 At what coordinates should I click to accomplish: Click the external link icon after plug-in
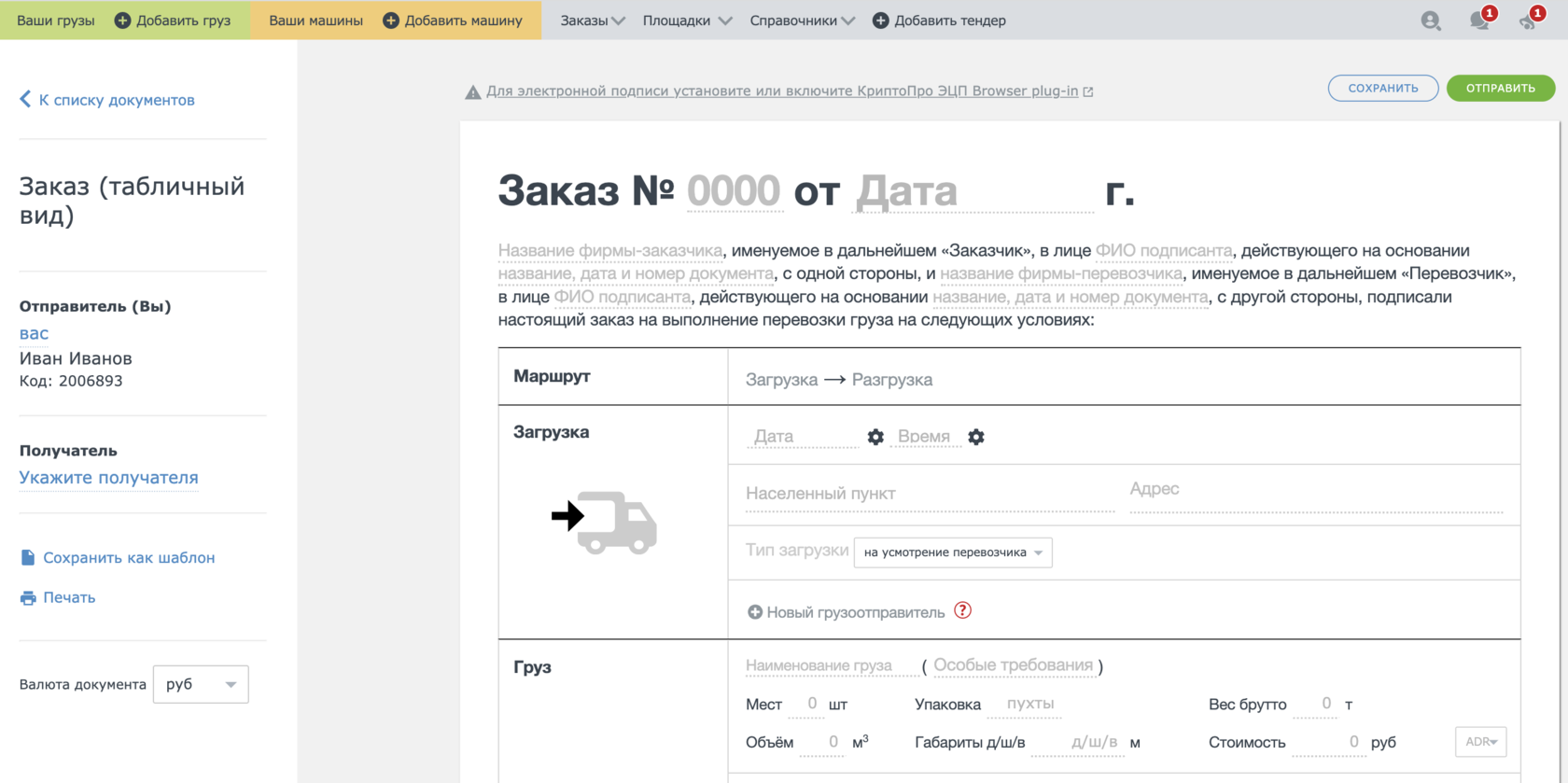click(x=1088, y=91)
